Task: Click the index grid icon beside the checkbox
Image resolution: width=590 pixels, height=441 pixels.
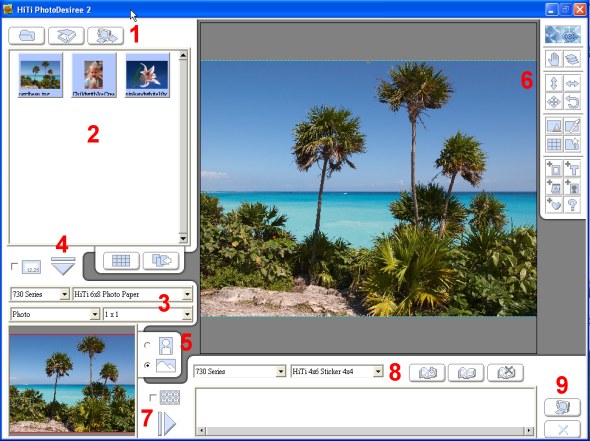Action: (x=170, y=397)
